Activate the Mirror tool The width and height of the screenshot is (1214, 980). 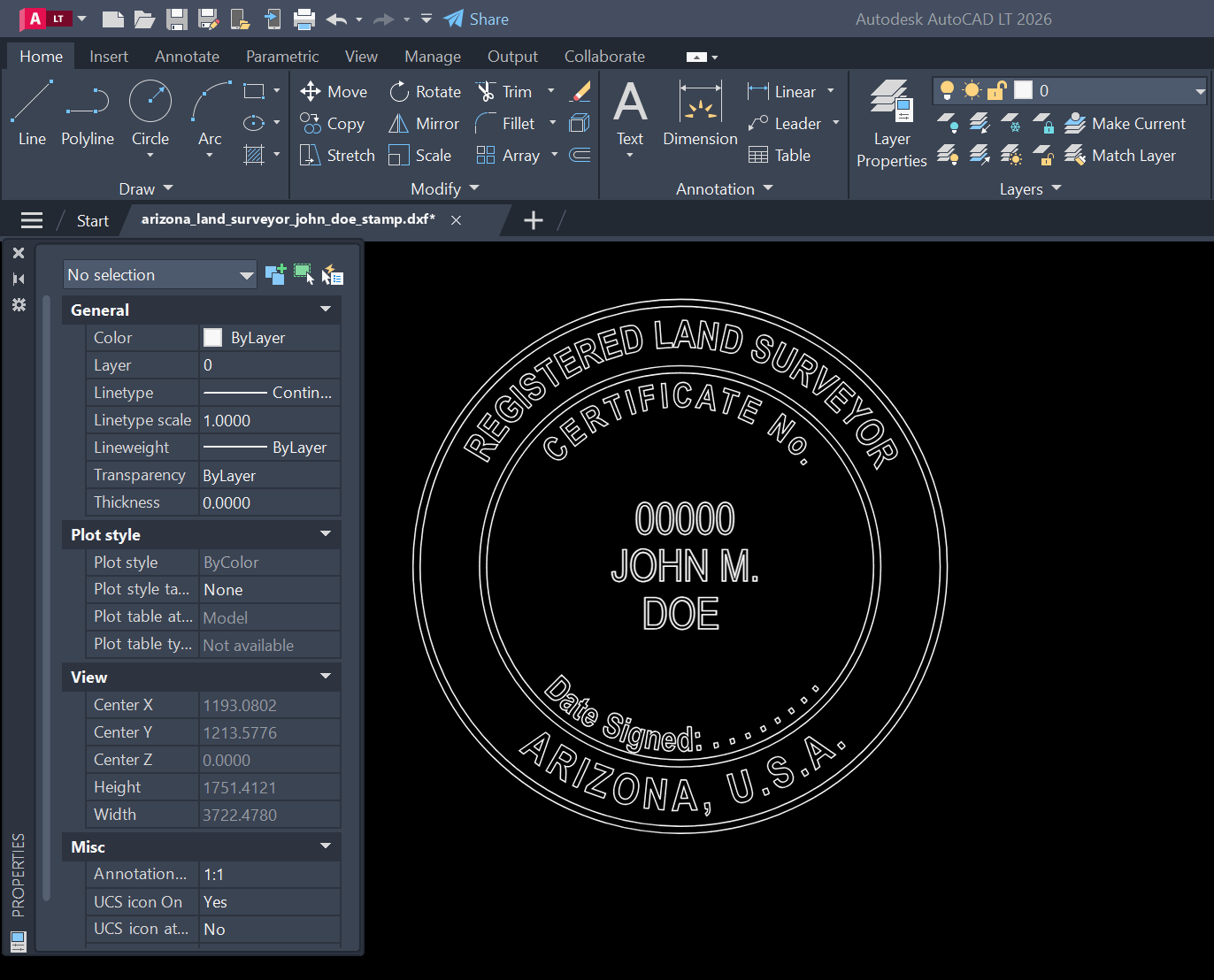tap(424, 124)
